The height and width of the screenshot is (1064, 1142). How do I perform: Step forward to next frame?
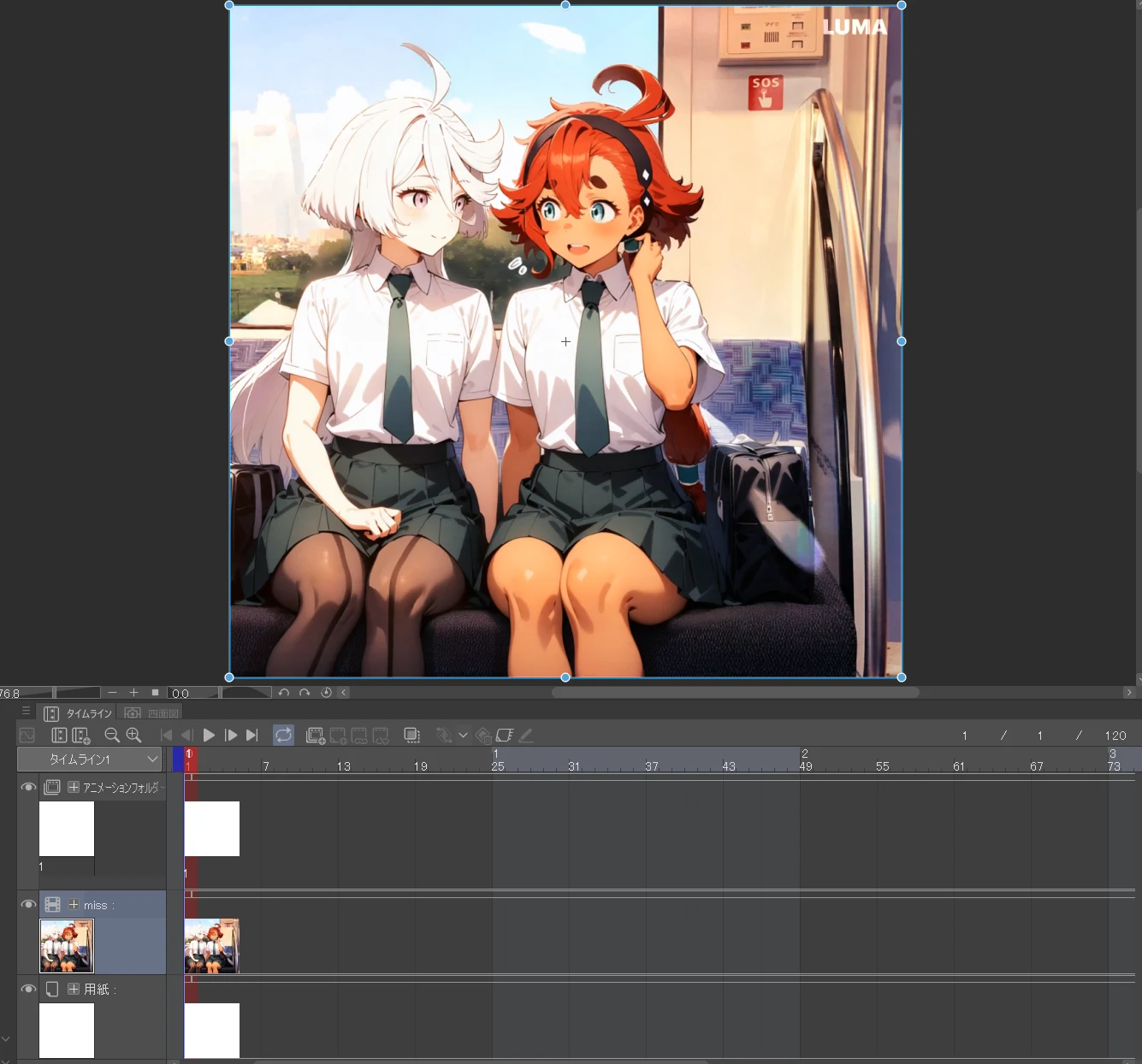(231, 736)
